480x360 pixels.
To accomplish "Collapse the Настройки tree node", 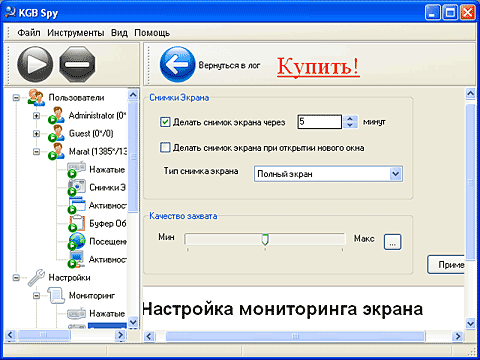I will pos(16,278).
